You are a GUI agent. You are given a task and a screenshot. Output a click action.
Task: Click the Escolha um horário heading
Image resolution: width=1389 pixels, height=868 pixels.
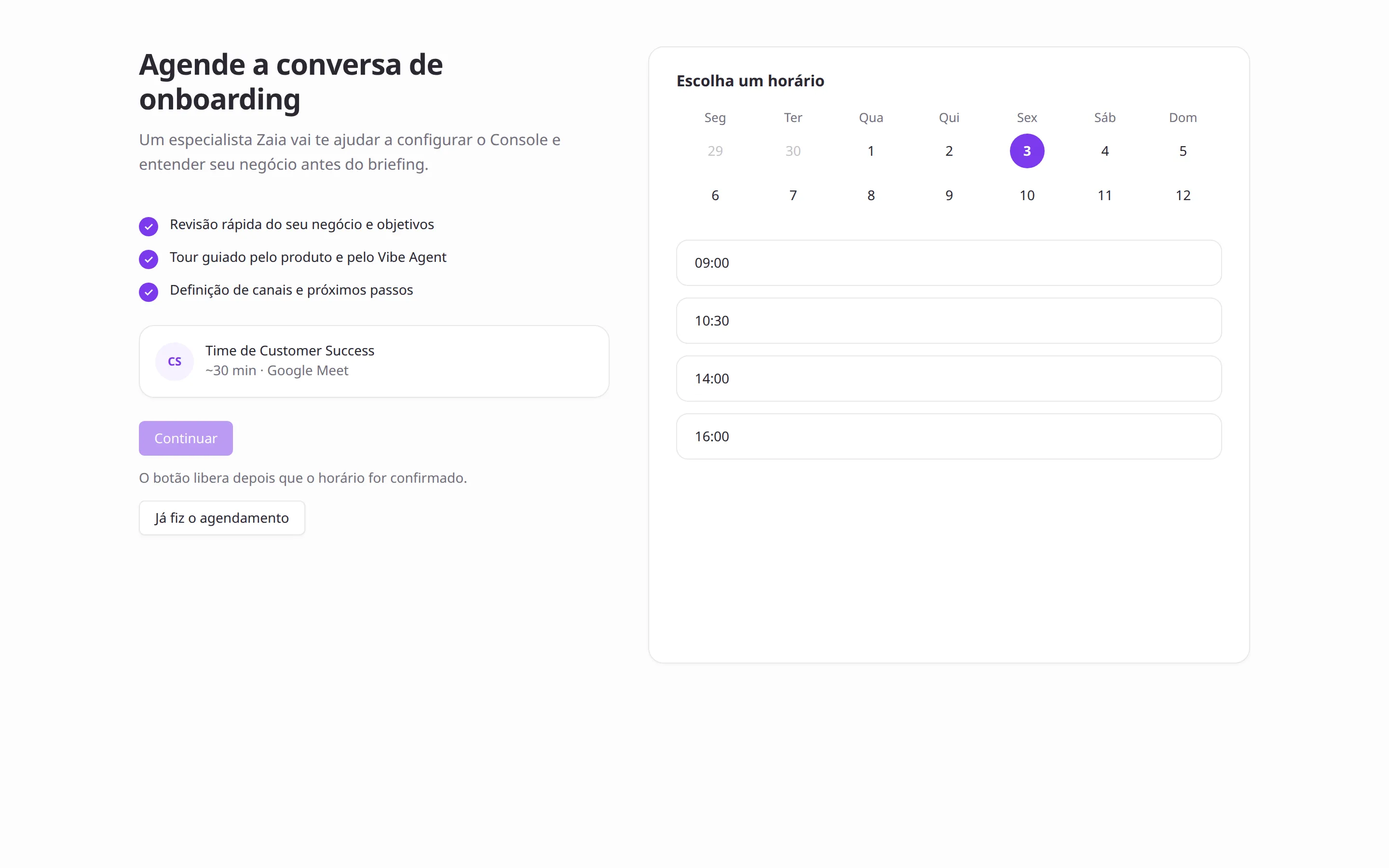[750, 81]
